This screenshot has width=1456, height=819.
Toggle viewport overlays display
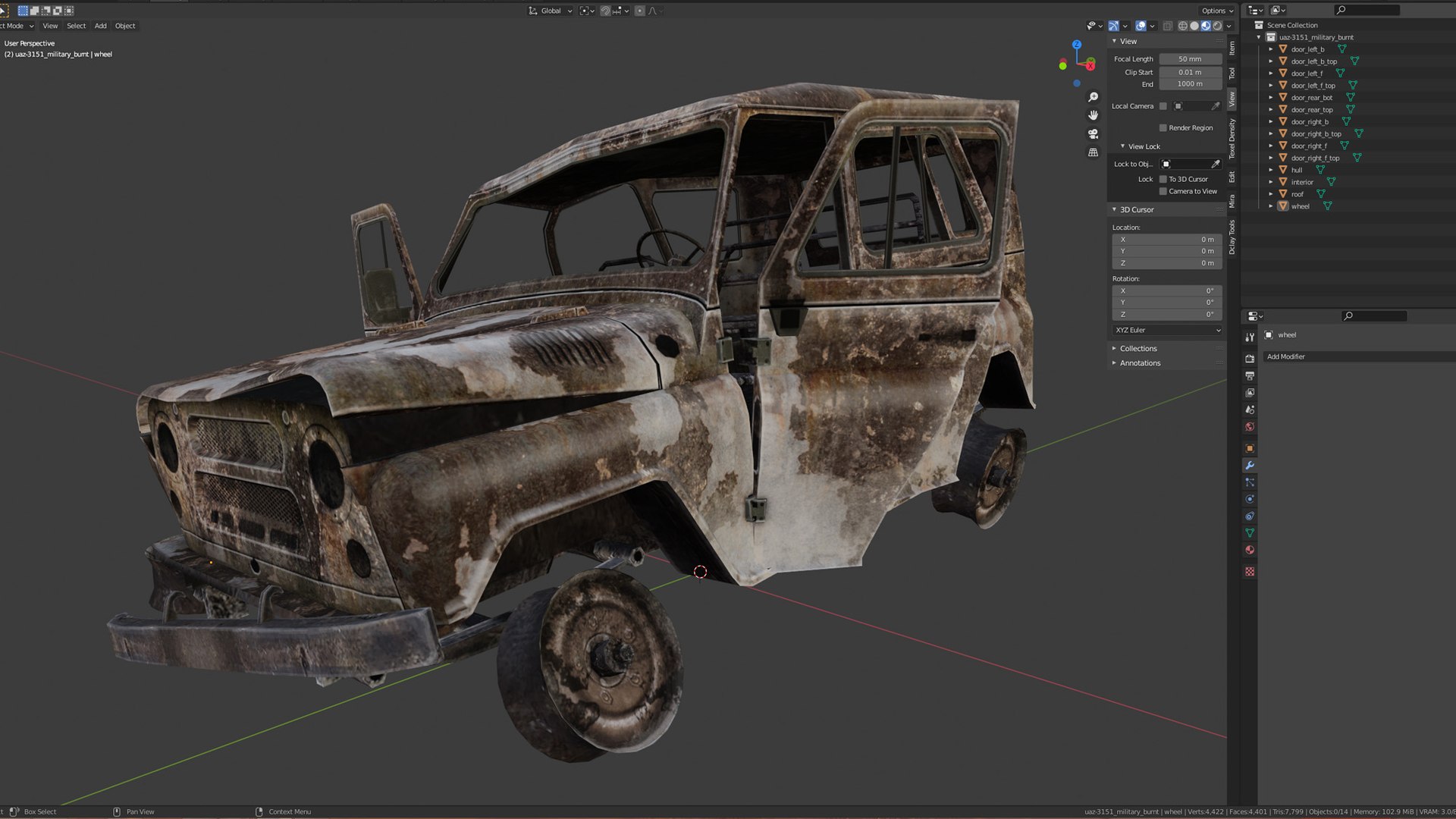point(1141,26)
